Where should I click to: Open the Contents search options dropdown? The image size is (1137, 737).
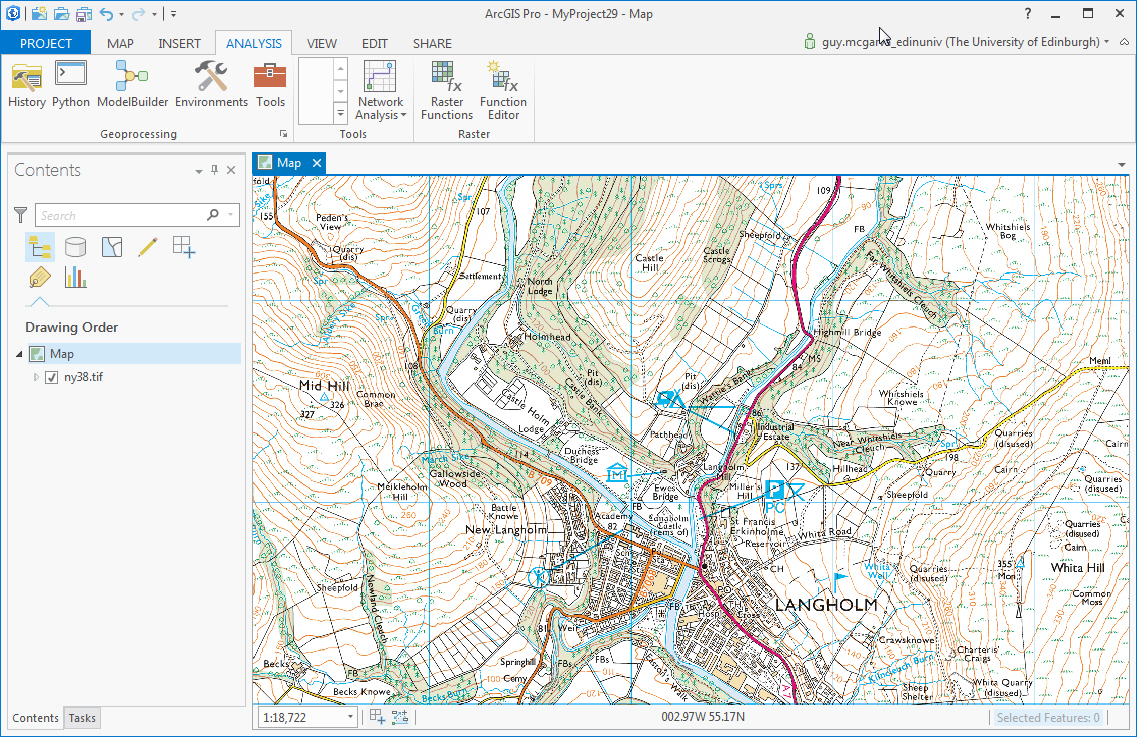231,215
